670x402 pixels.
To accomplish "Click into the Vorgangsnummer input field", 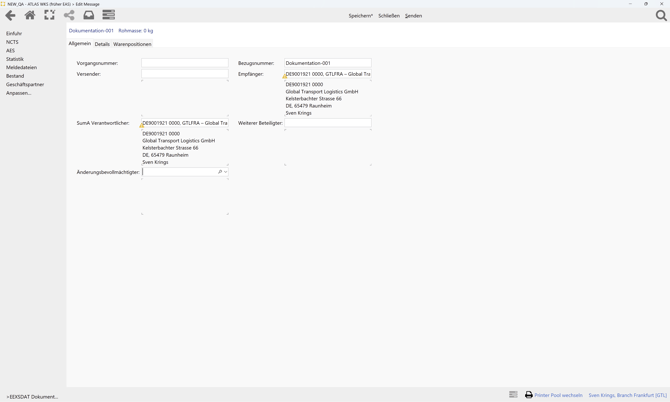I will (x=185, y=63).
